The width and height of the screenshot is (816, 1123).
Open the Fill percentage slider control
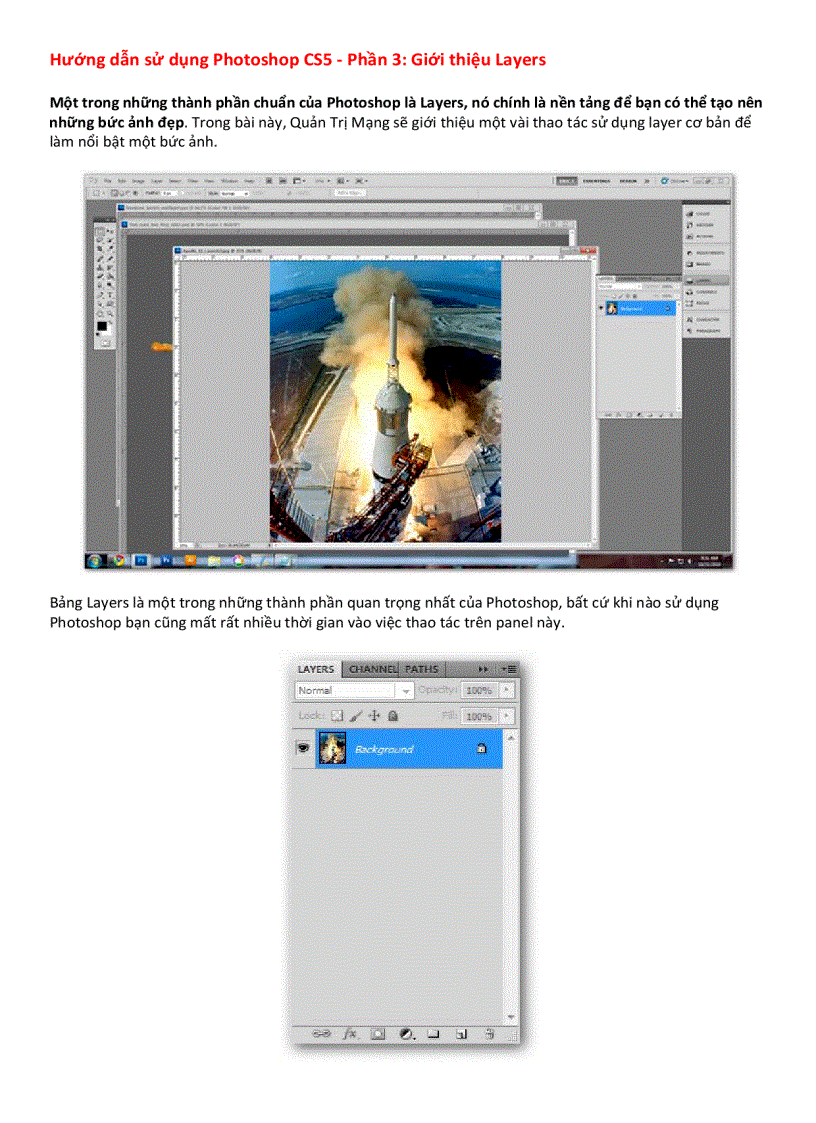point(505,716)
